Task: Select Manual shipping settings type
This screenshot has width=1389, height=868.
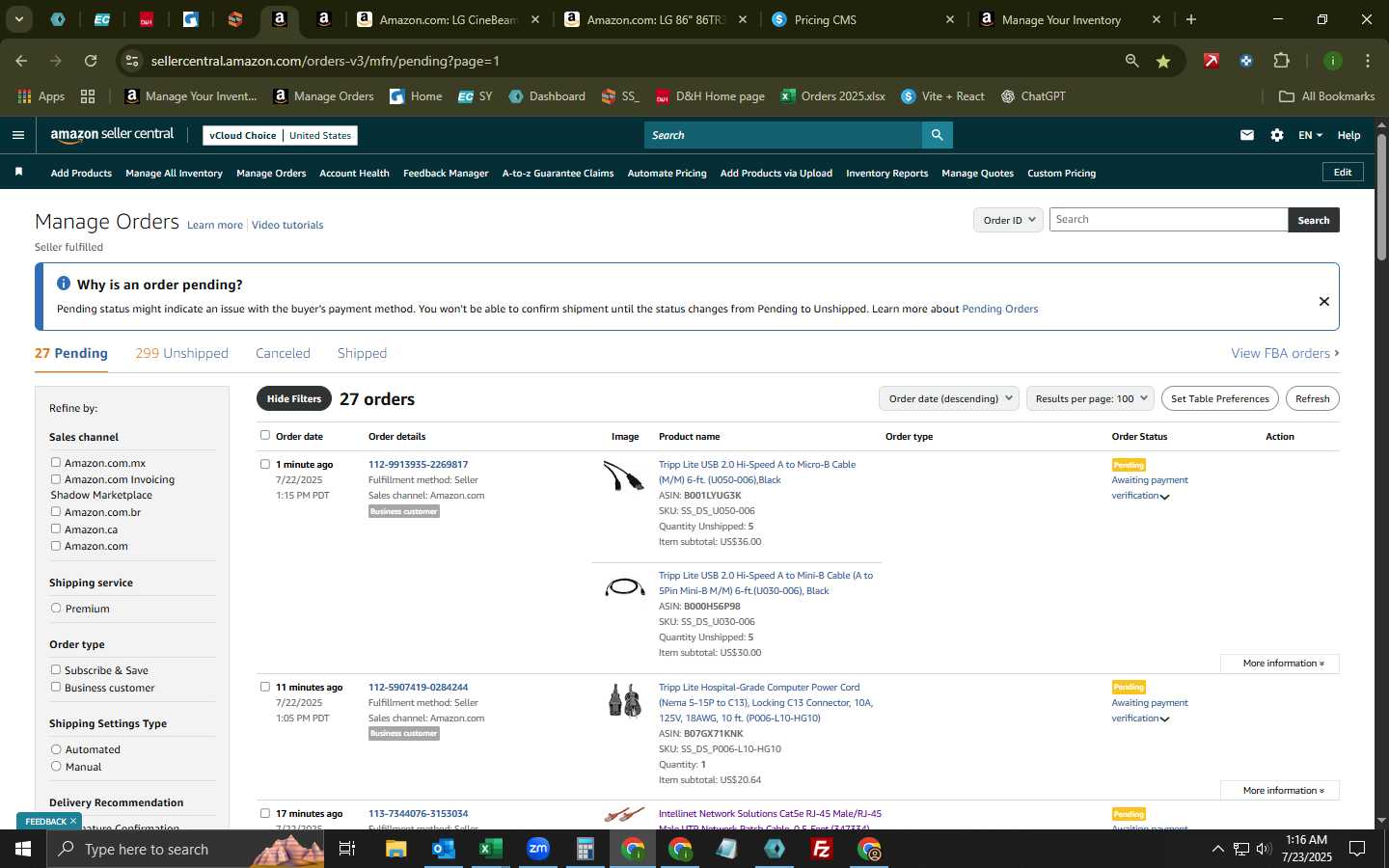Action: [x=56, y=767]
